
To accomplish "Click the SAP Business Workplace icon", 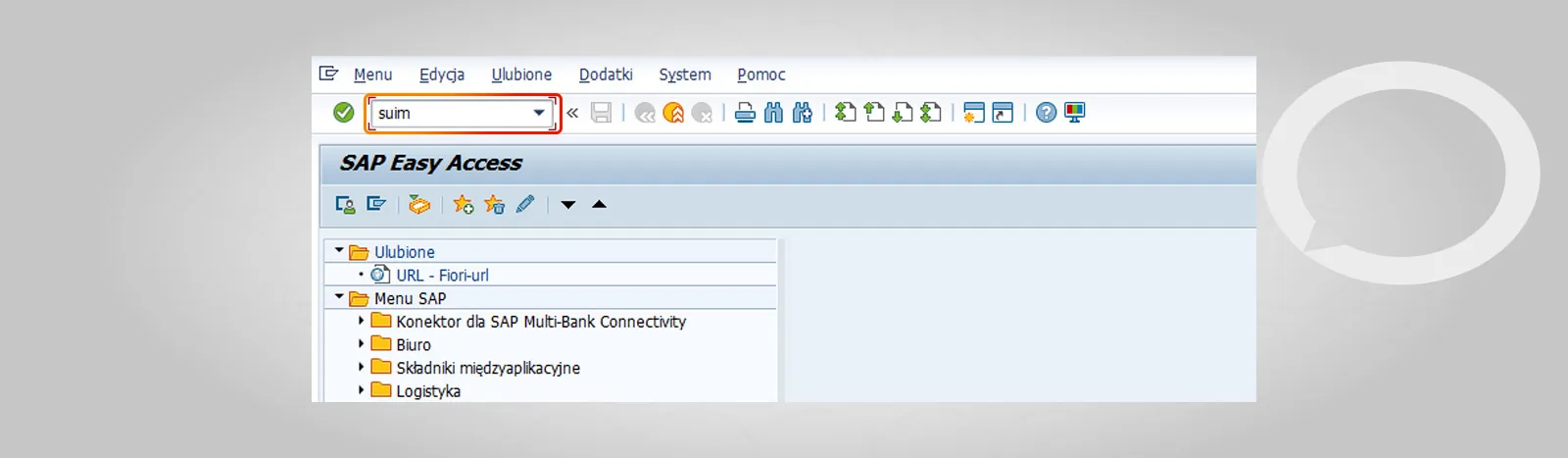I will (418, 204).
